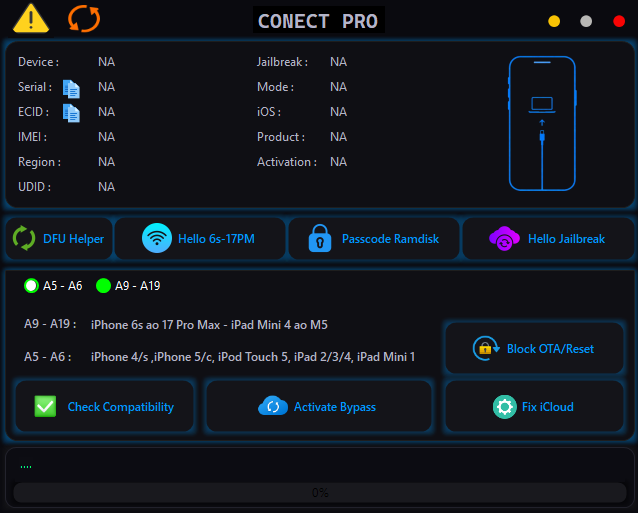Click the blue cloud Activate Bypass icon

273,406
